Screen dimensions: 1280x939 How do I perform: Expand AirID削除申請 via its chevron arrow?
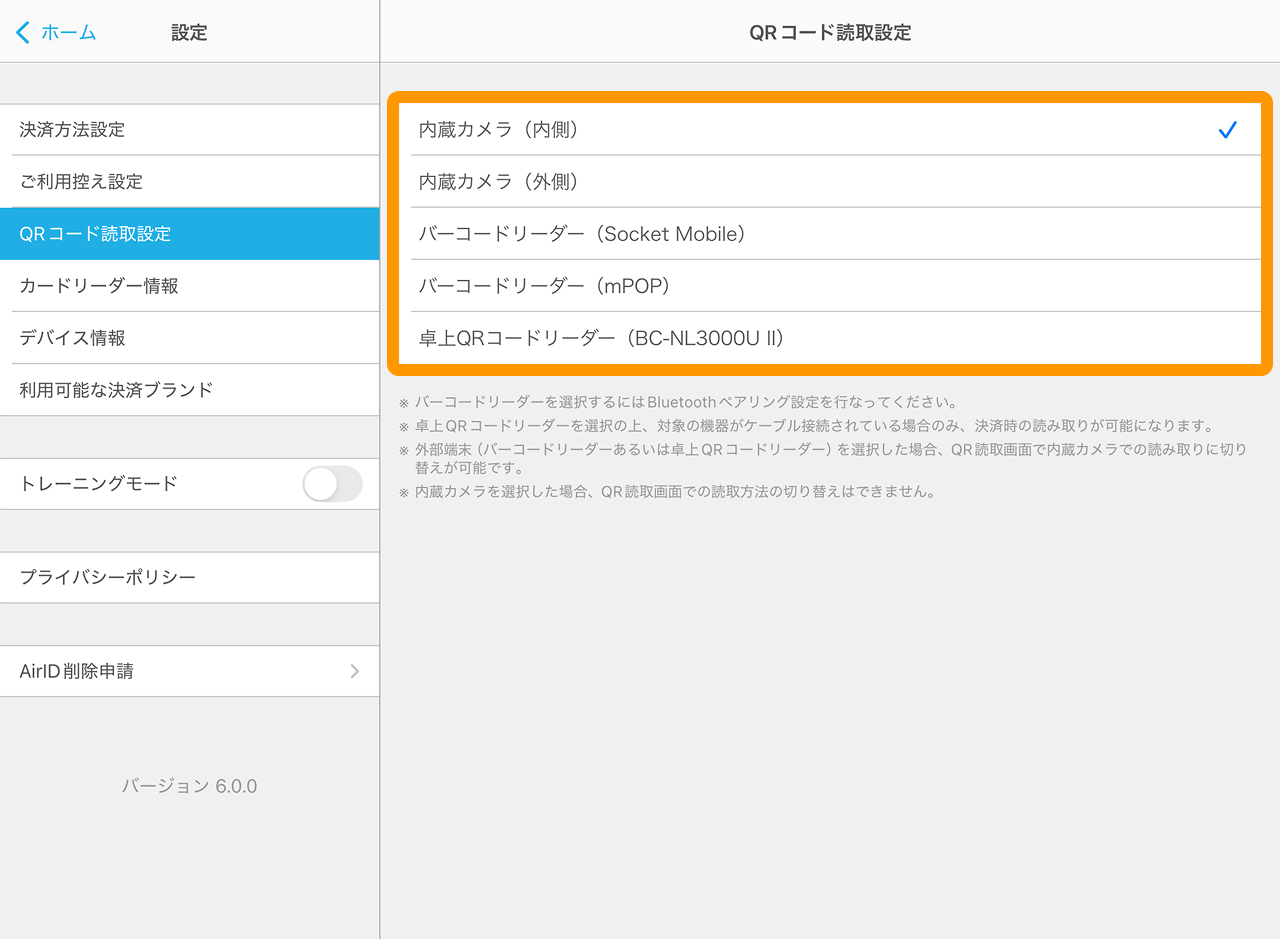[354, 672]
